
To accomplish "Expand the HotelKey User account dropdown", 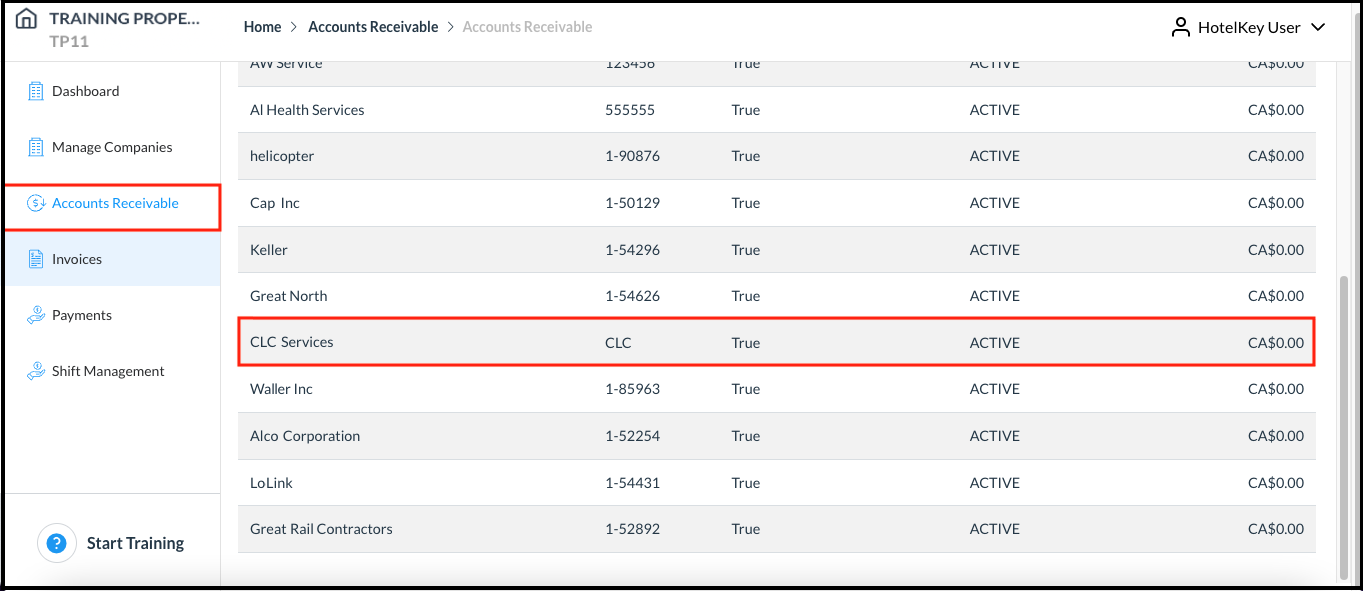I will coord(1320,27).
